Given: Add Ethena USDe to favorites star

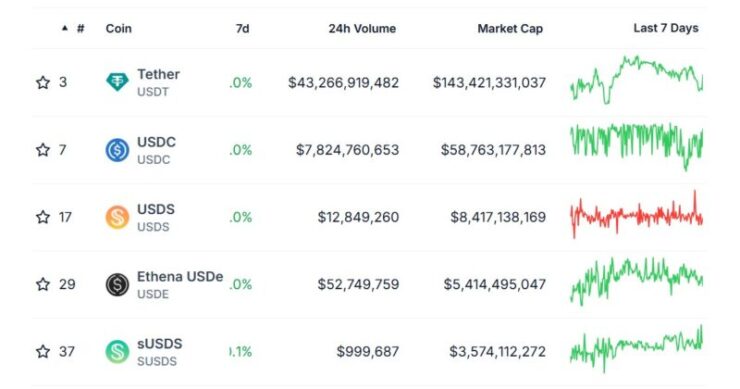Looking at the screenshot, I should pyautogui.click(x=43, y=285).
